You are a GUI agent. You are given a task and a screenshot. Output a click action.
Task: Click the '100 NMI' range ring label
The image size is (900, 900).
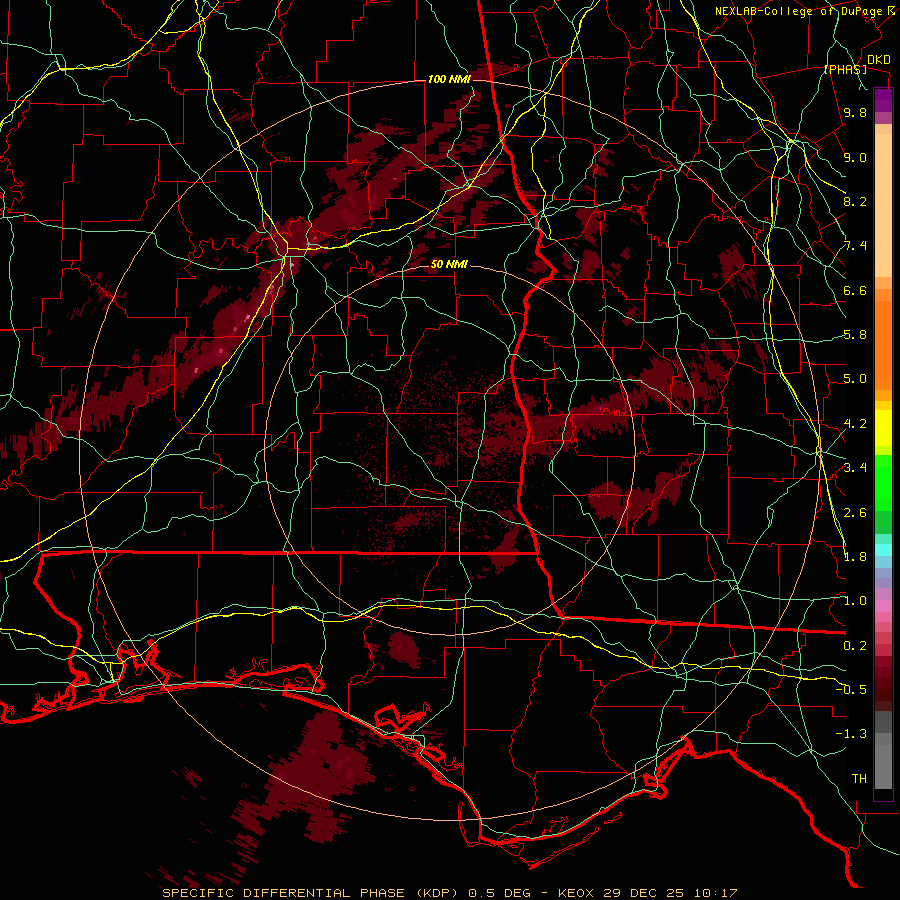pos(449,79)
